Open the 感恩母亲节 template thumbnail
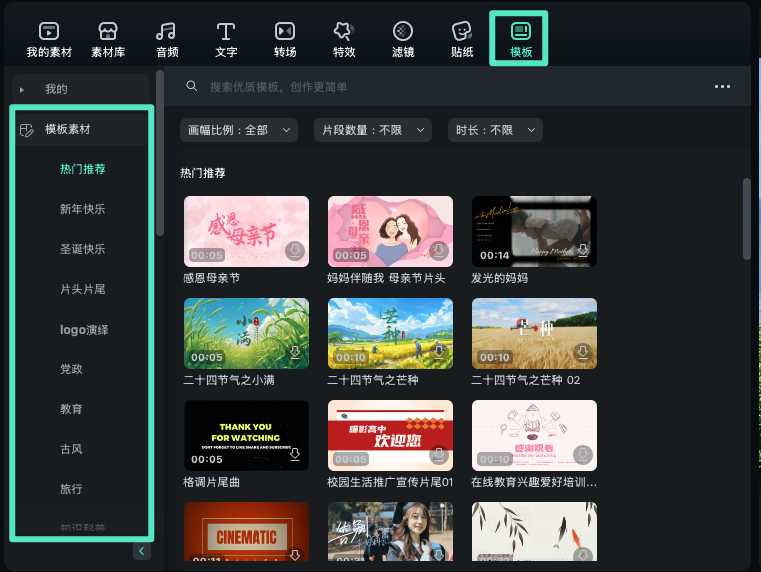The width and height of the screenshot is (761, 572). pos(246,231)
